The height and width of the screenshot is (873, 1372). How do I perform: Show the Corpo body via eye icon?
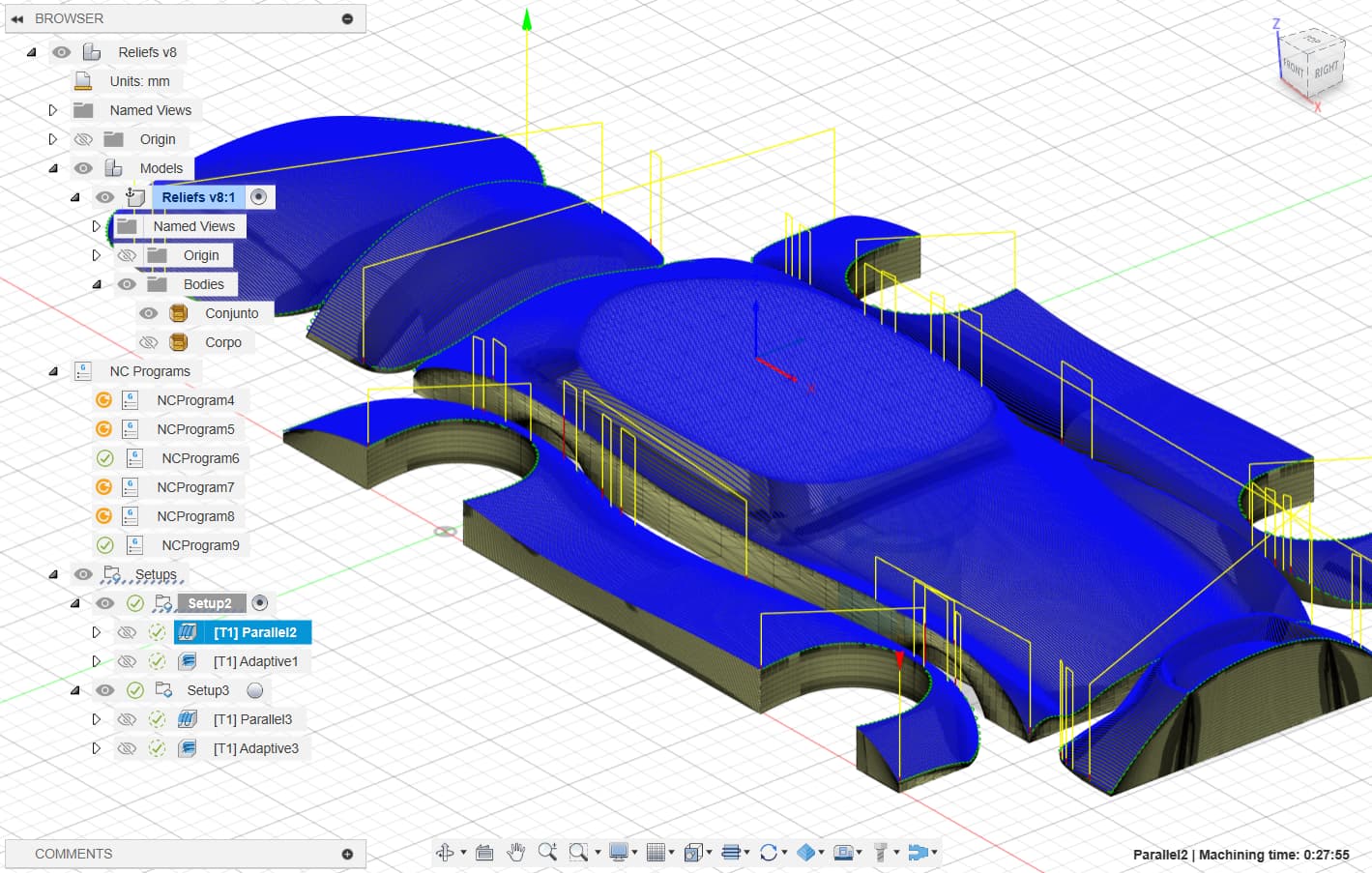click(148, 342)
